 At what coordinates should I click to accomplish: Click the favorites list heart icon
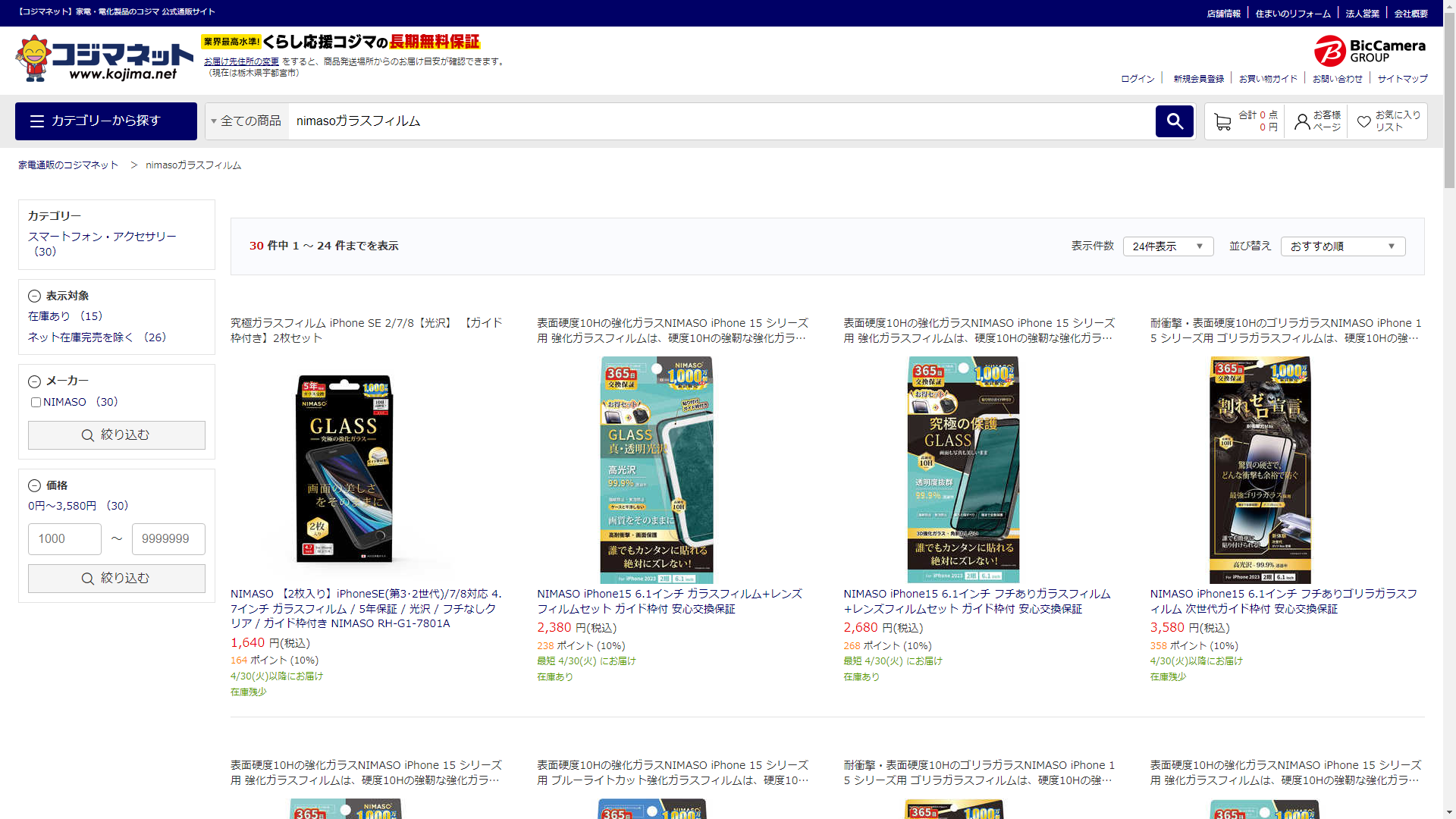point(1363,121)
